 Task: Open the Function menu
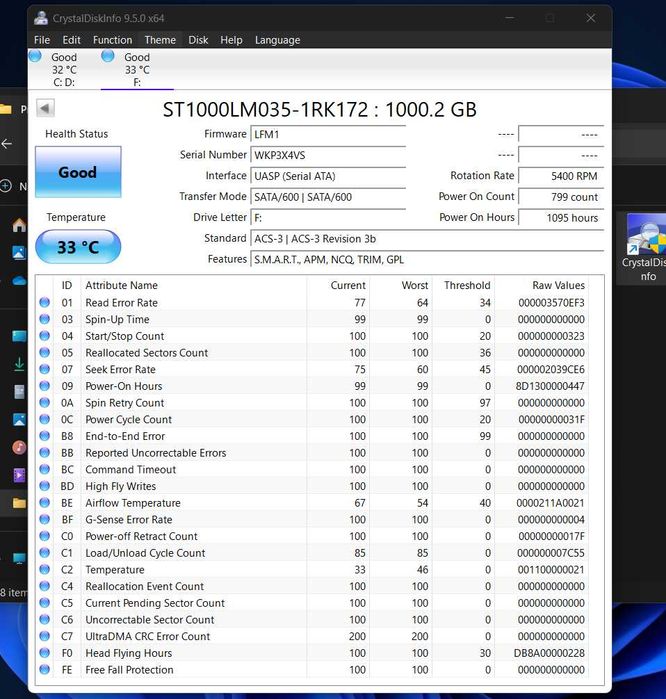tap(112, 40)
